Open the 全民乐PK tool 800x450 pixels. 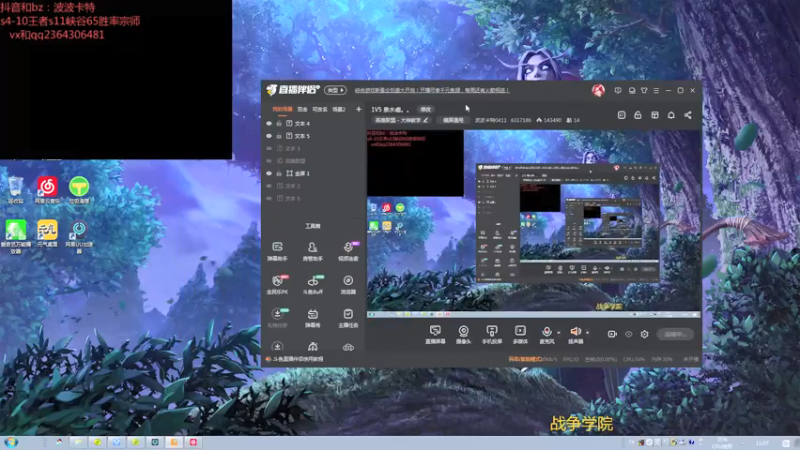click(277, 284)
